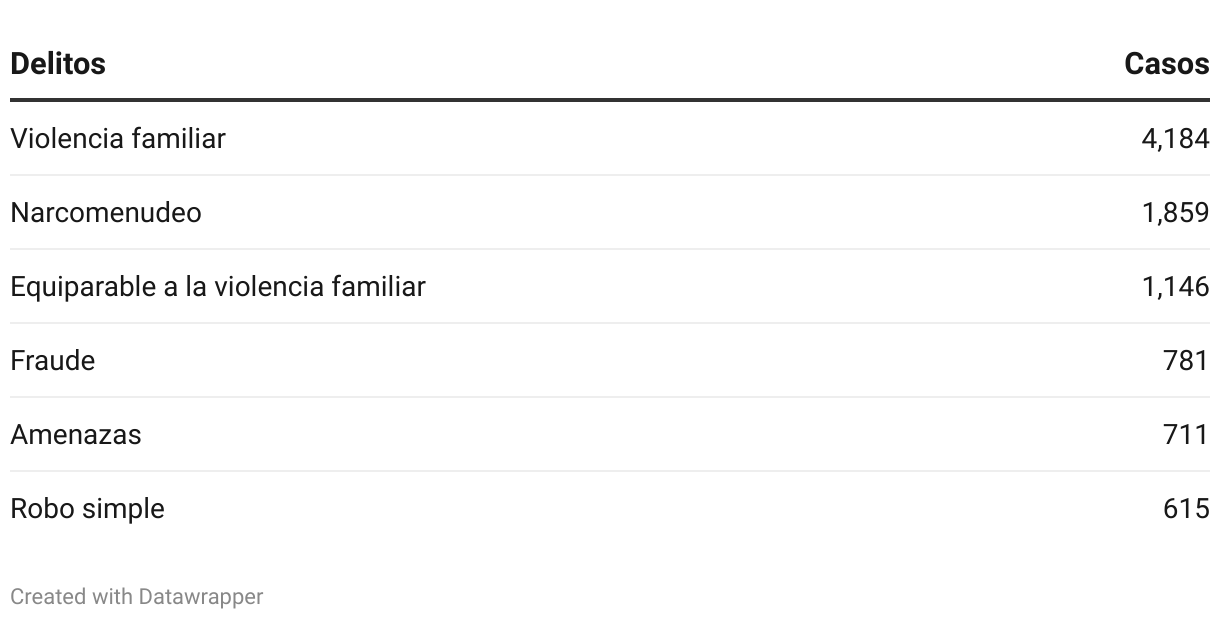Click the word Datawrapper in footer
The image size is (1220, 620).
pyautogui.click(x=201, y=597)
